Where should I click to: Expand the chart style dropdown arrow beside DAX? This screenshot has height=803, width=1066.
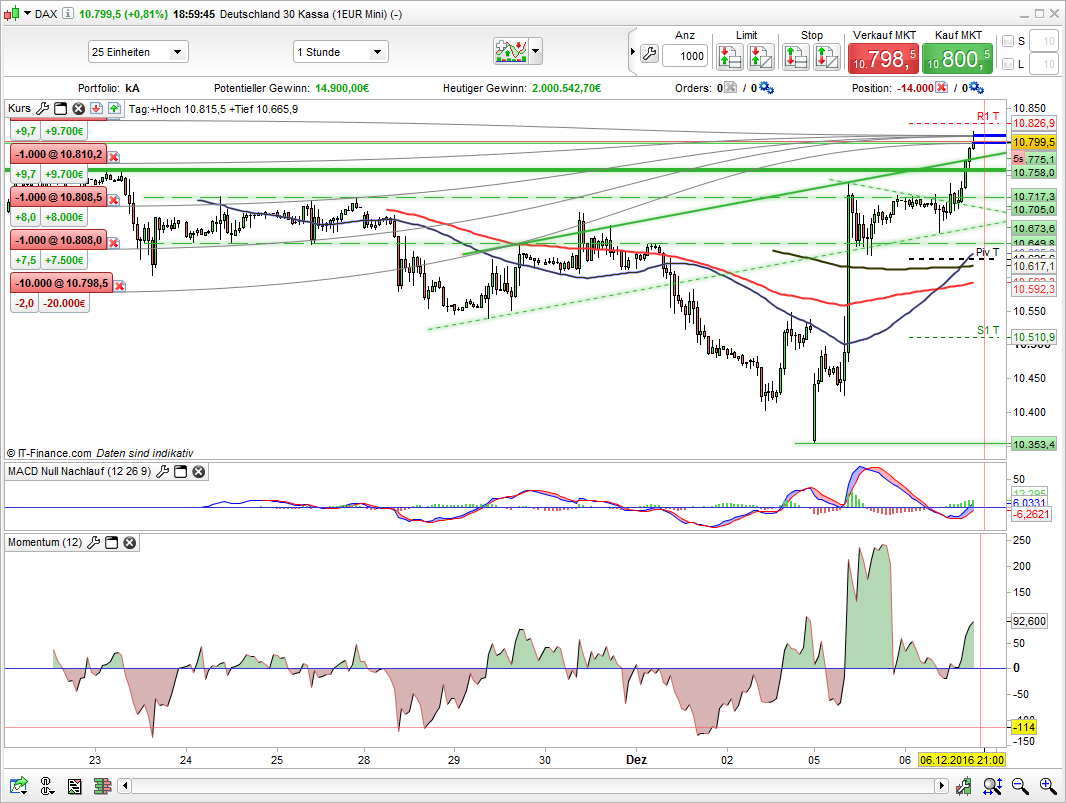[27, 14]
